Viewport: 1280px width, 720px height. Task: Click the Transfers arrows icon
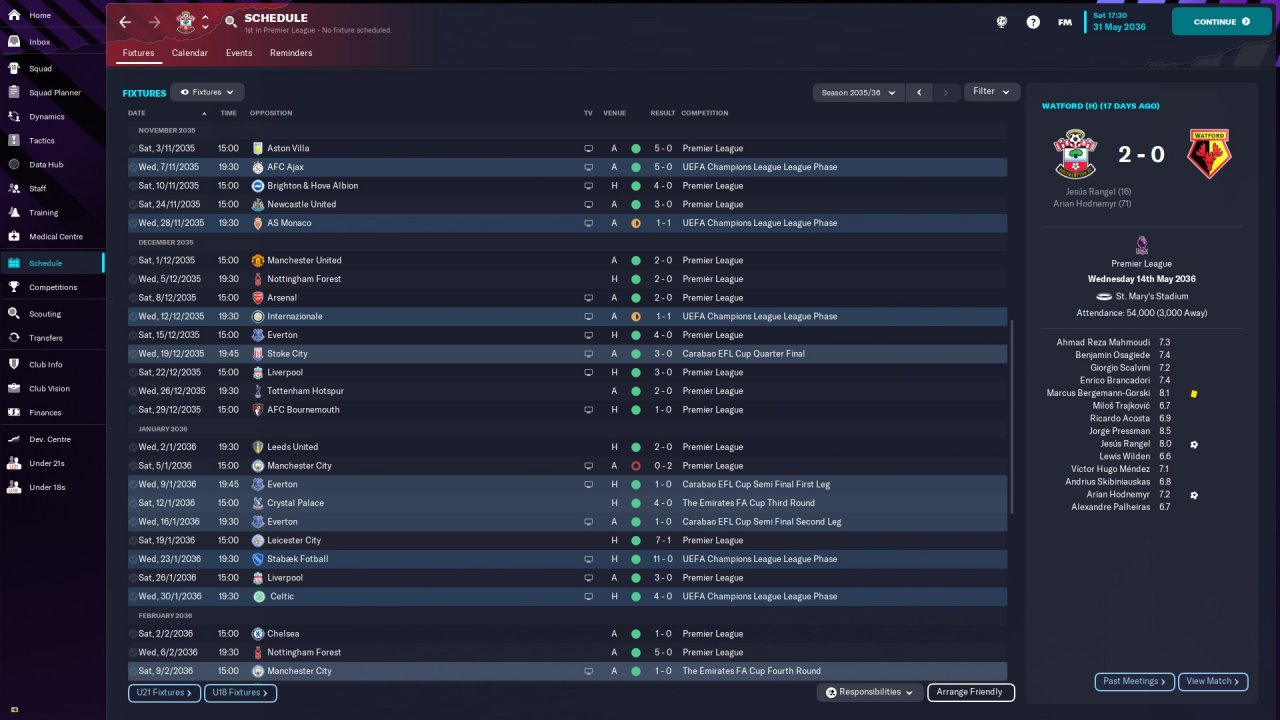14,338
